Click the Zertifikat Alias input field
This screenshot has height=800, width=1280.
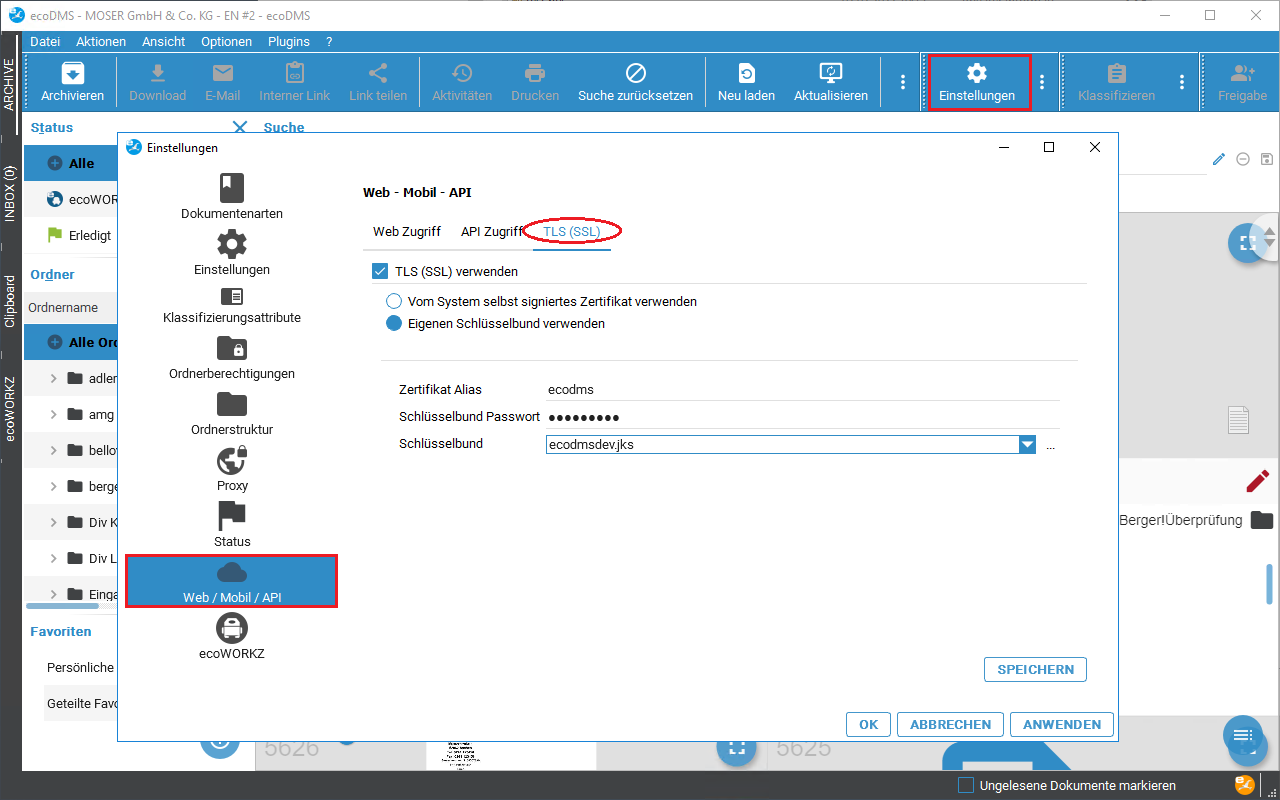(x=800, y=390)
